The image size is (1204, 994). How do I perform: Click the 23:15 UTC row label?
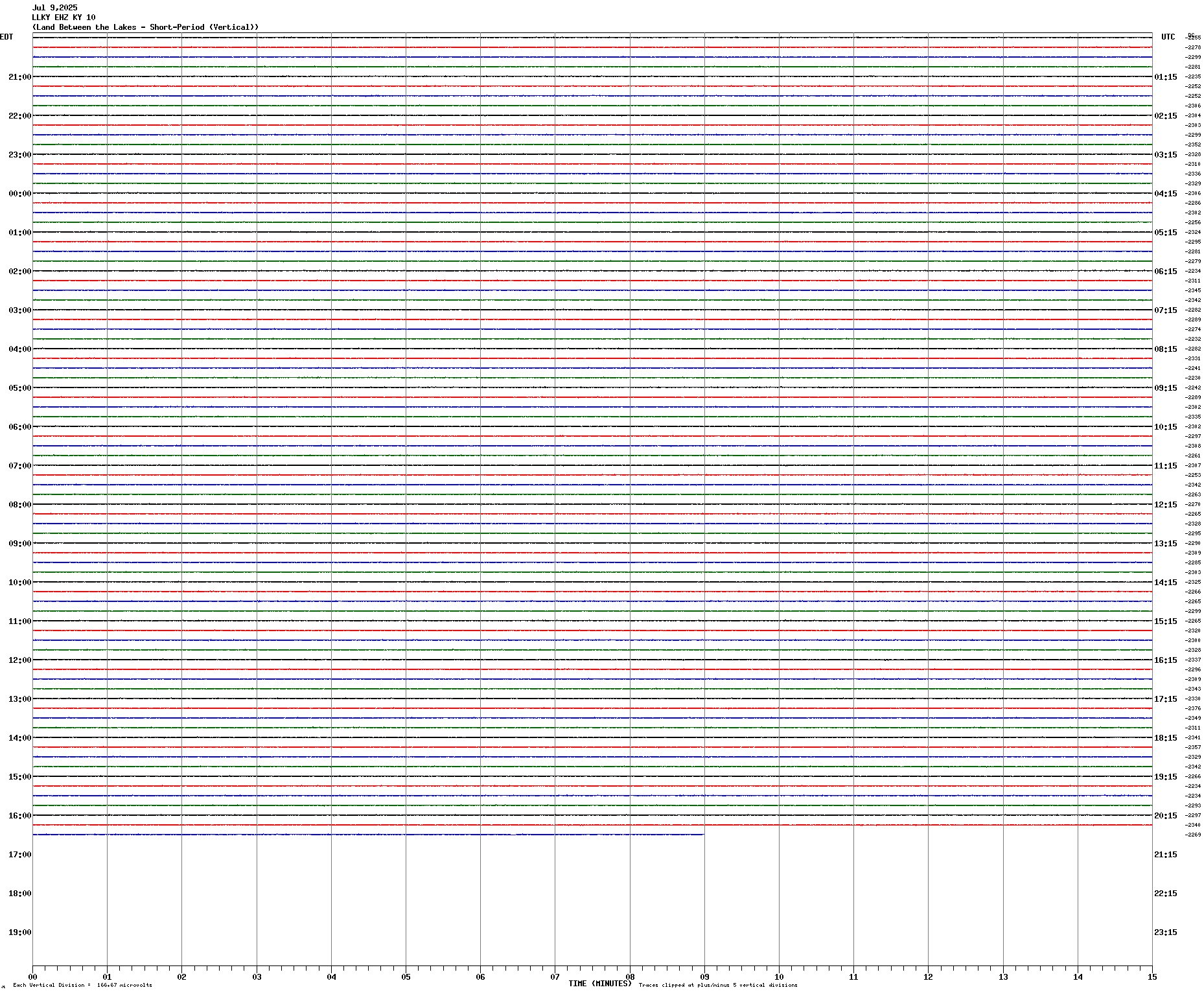point(1165,932)
